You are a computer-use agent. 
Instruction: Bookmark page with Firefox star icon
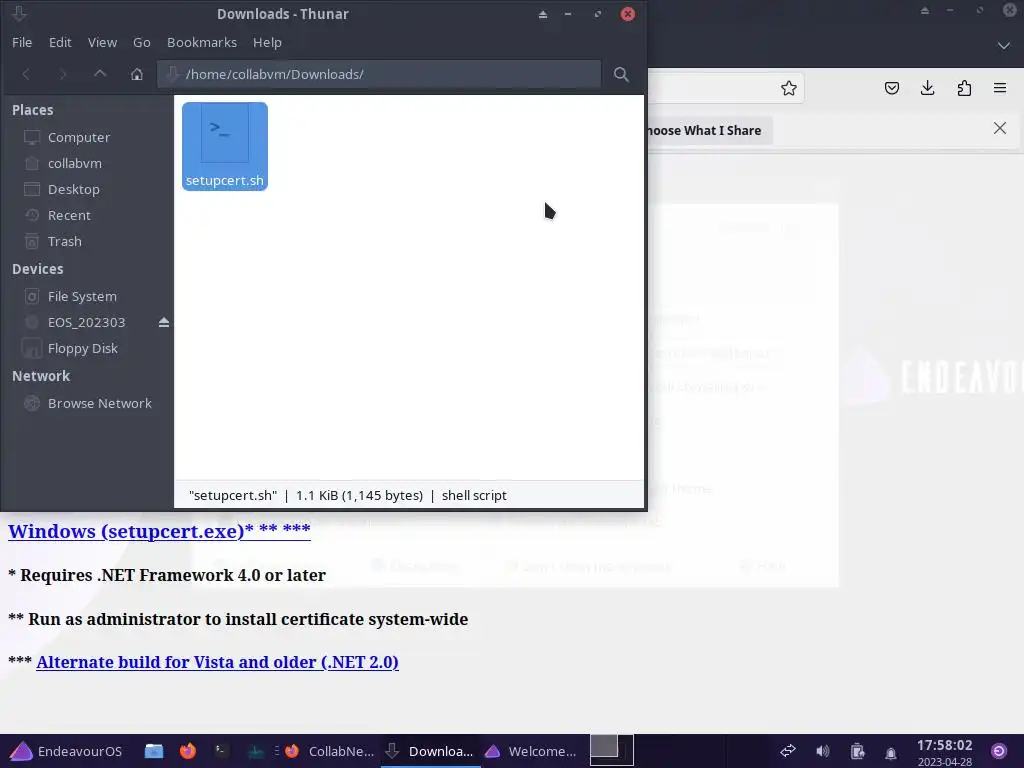pos(789,88)
